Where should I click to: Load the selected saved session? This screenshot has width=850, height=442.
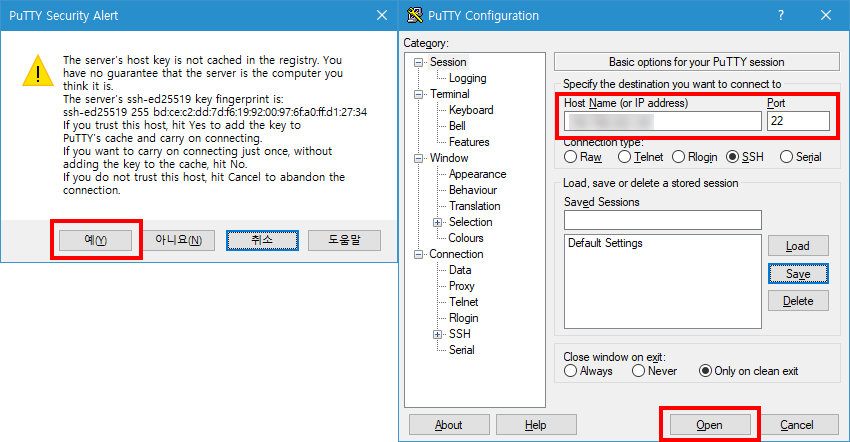798,246
